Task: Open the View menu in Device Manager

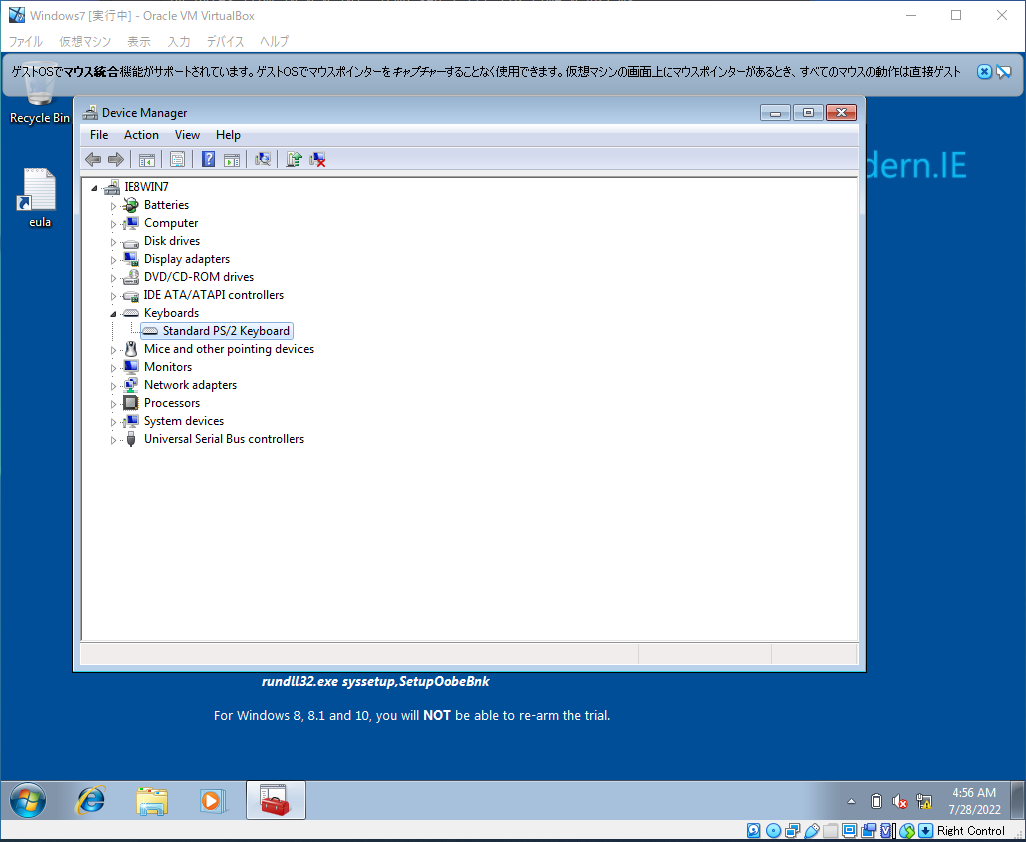Action: pyautogui.click(x=187, y=135)
